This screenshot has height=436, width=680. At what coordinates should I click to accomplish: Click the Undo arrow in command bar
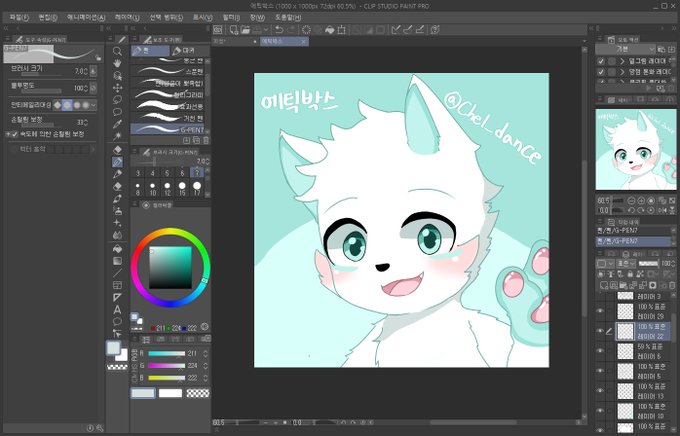click(279, 30)
